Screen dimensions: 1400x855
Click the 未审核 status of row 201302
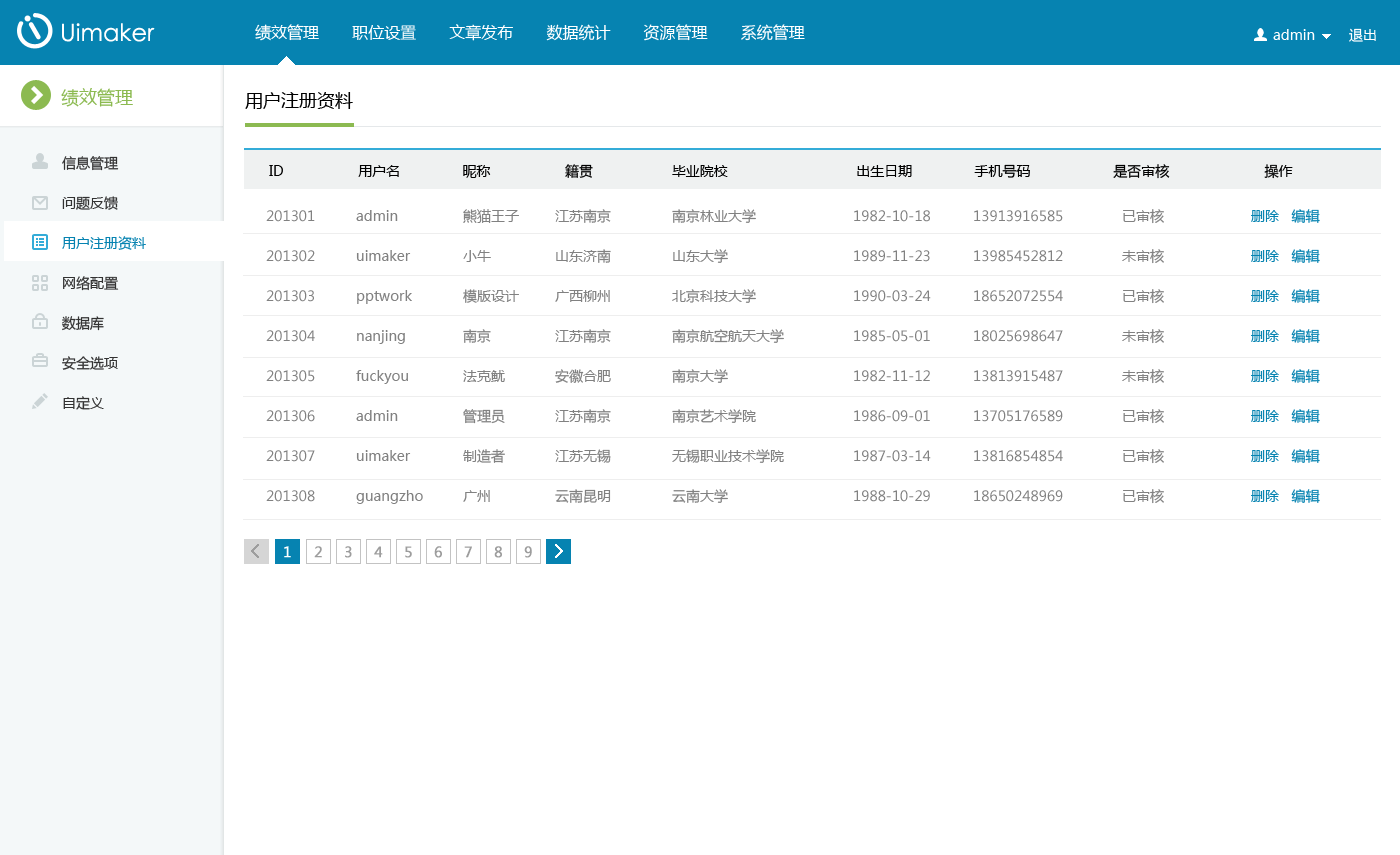pos(1143,256)
